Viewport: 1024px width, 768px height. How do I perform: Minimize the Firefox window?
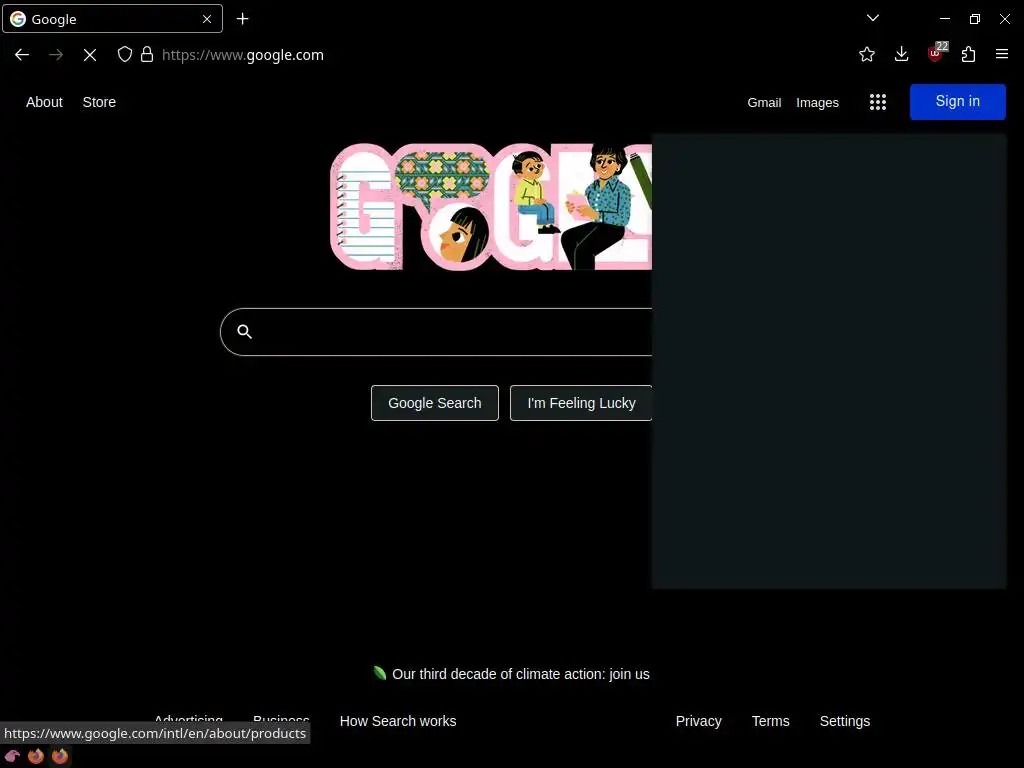coord(944,19)
